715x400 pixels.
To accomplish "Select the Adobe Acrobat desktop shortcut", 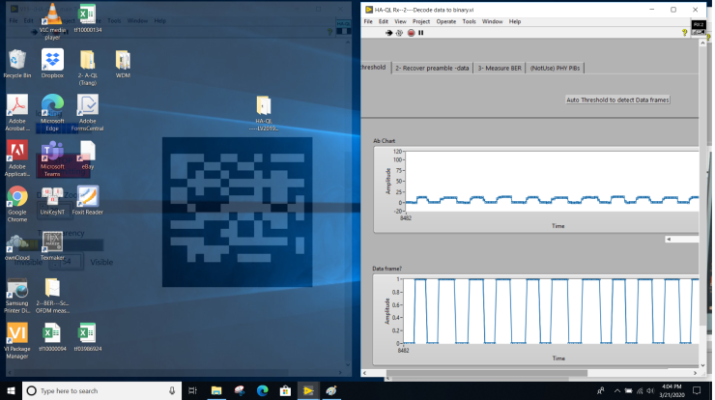I will 17,113.
